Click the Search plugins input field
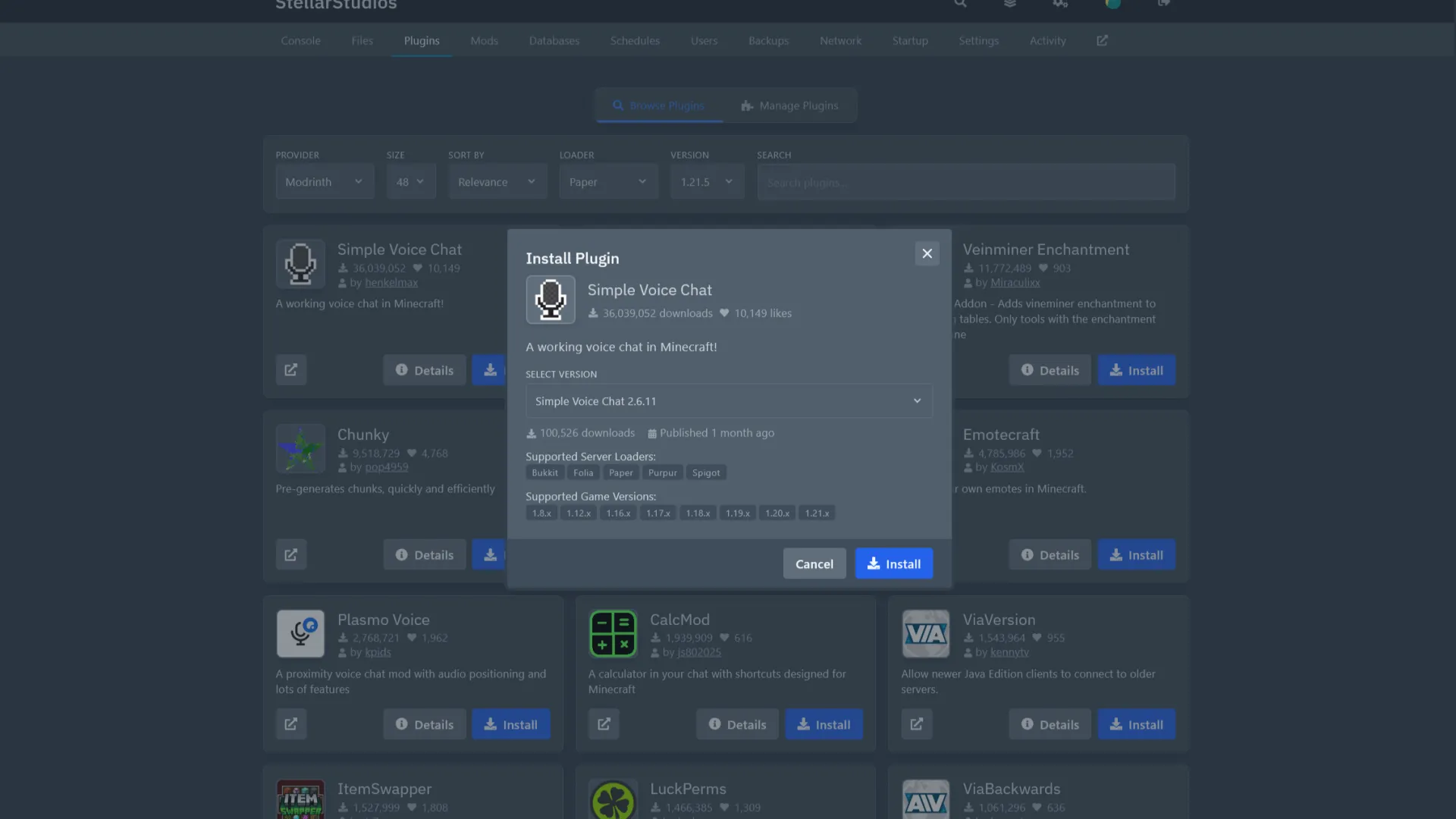The height and width of the screenshot is (819, 1456). [965, 183]
